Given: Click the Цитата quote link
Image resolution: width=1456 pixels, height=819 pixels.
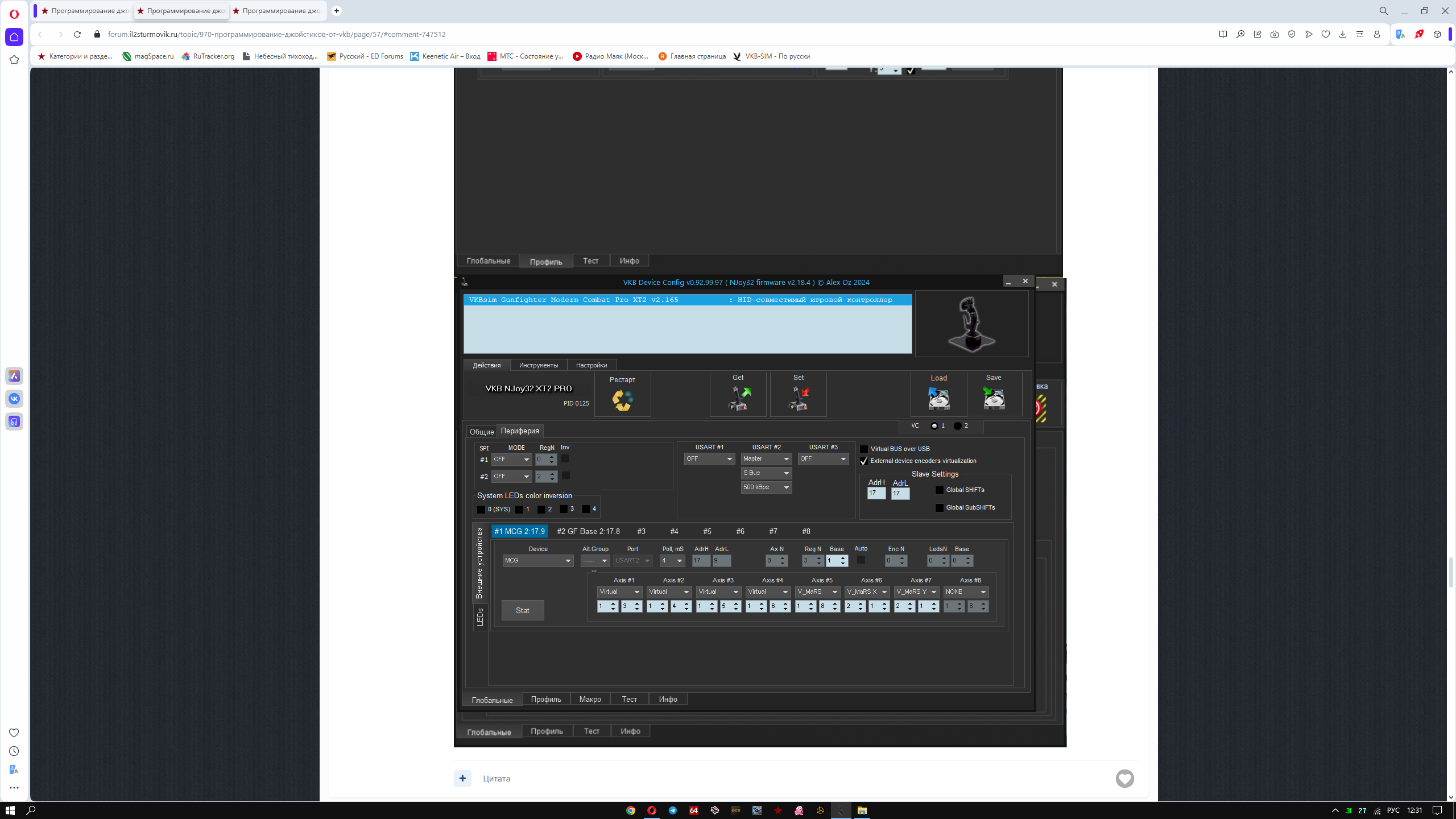Looking at the screenshot, I should (x=497, y=779).
